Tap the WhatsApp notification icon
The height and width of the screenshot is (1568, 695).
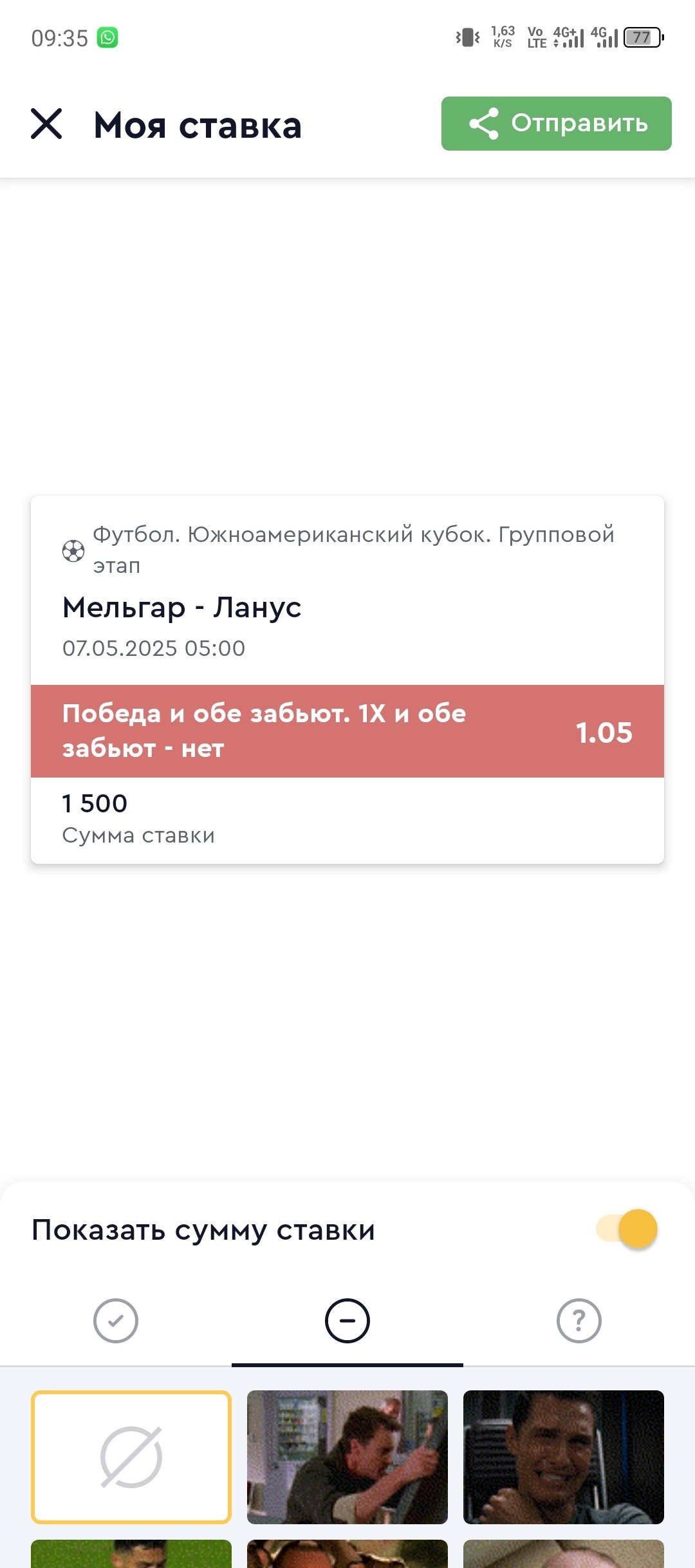(107, 38)
